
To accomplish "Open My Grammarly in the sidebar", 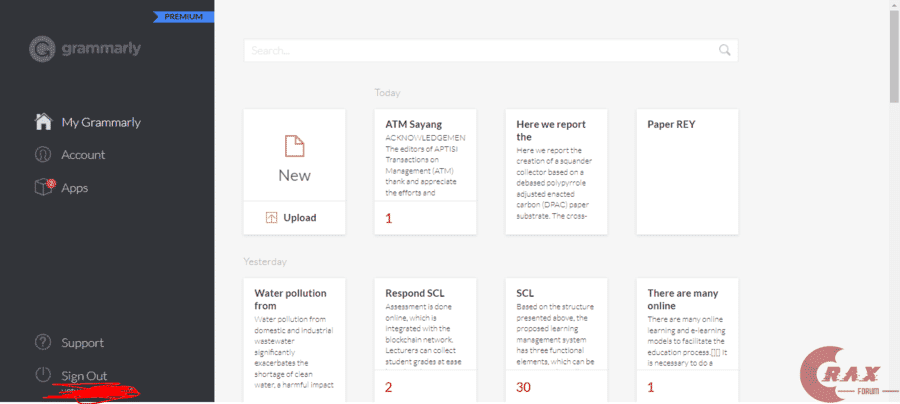I will click(101, 123).
